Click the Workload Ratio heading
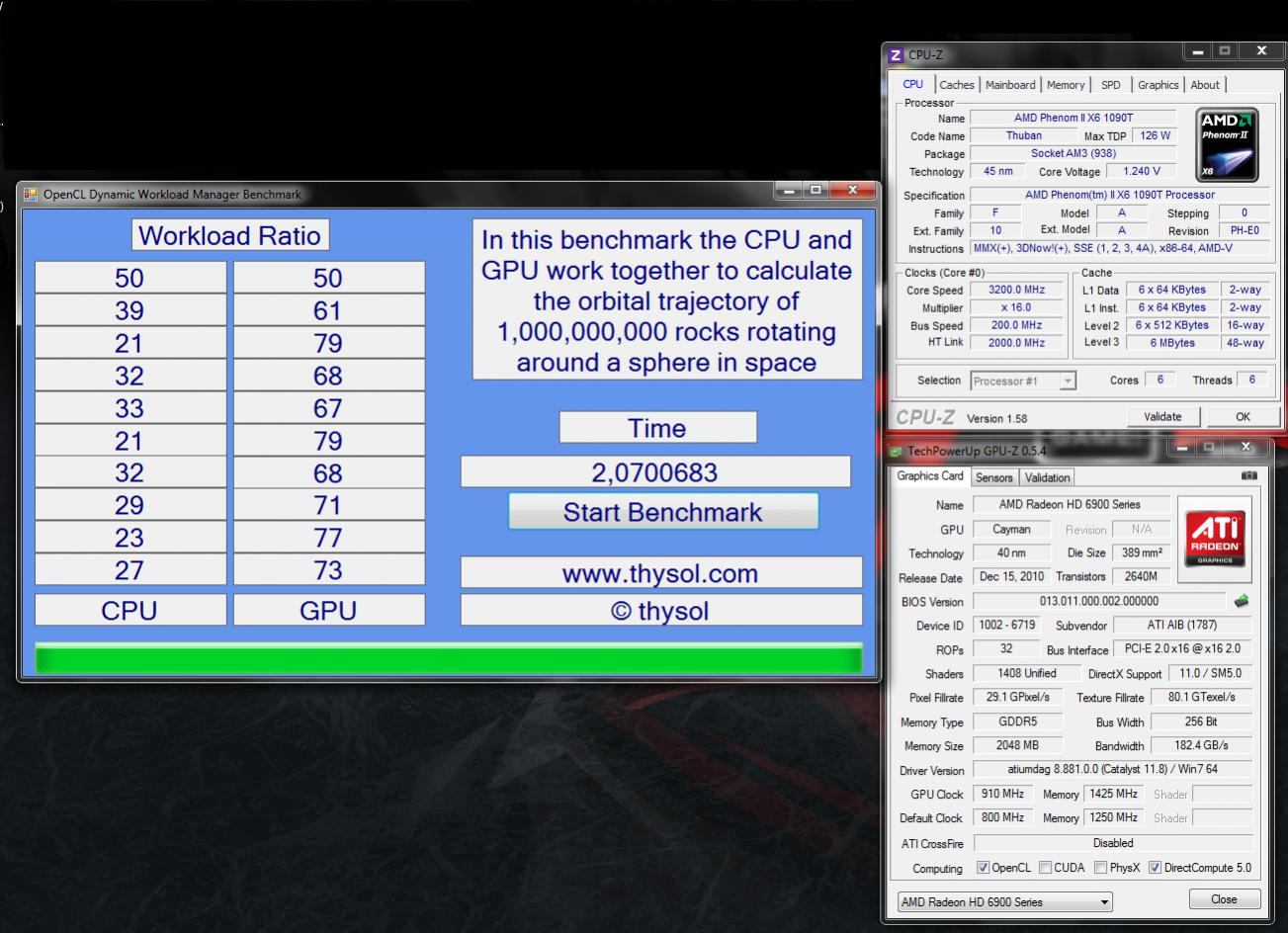The image size is (1288, 933). 229,235
